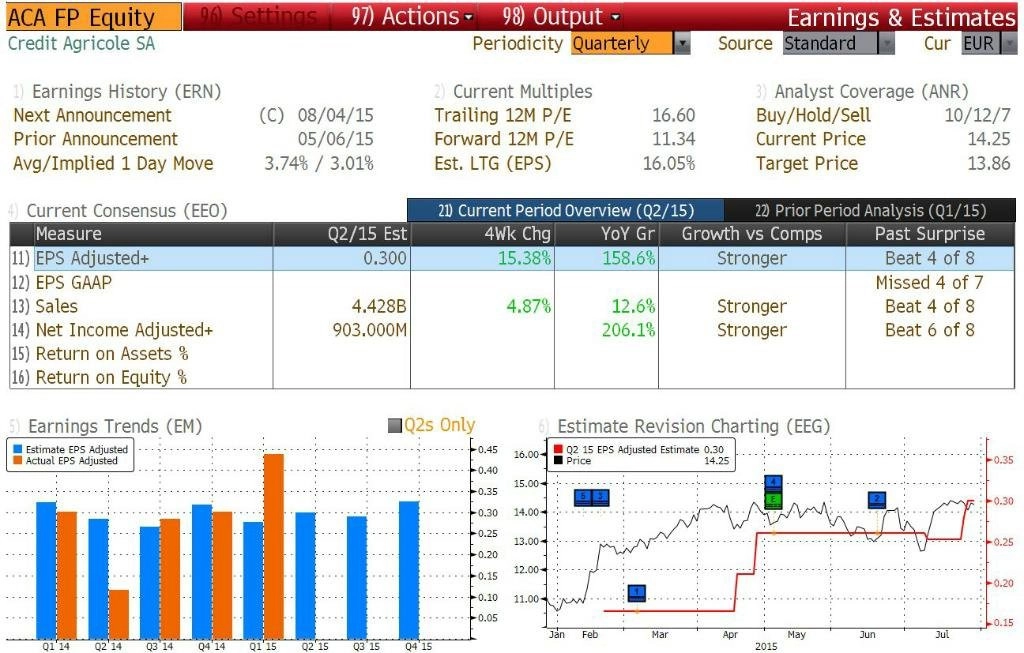
Task: Click the orange Actual EPS Adjusted legend square
Action: coord(18,460)
